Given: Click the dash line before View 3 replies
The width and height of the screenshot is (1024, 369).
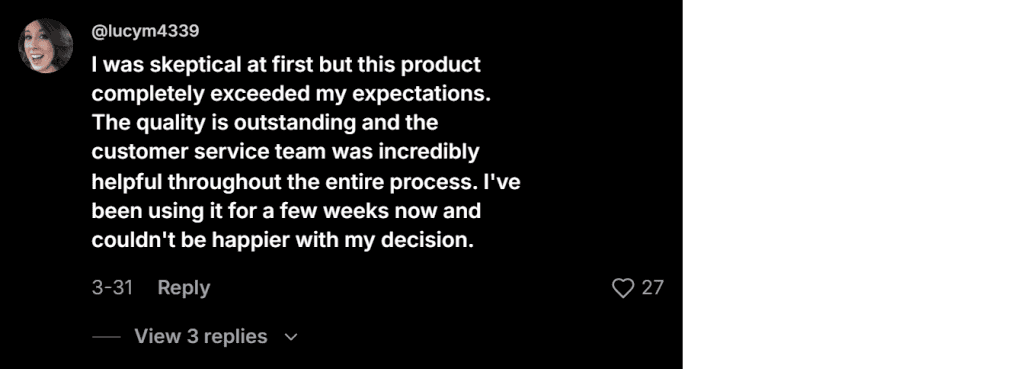Looking at the screenshot, I should tap(106, 337).
